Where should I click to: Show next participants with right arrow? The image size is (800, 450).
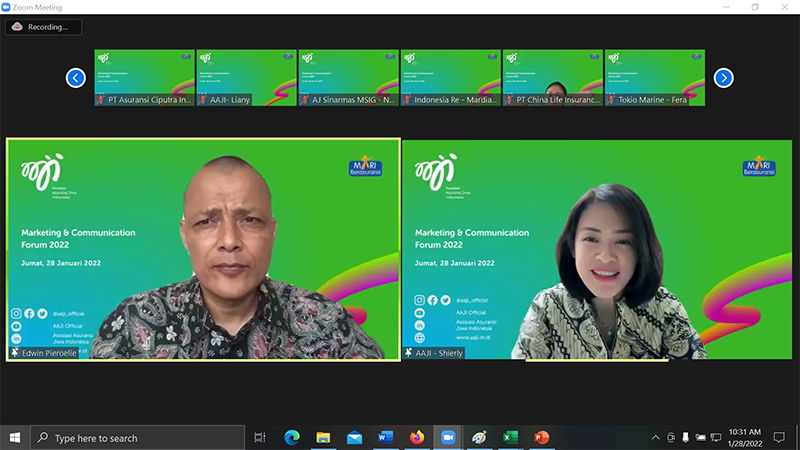click(x=723, y=78)
